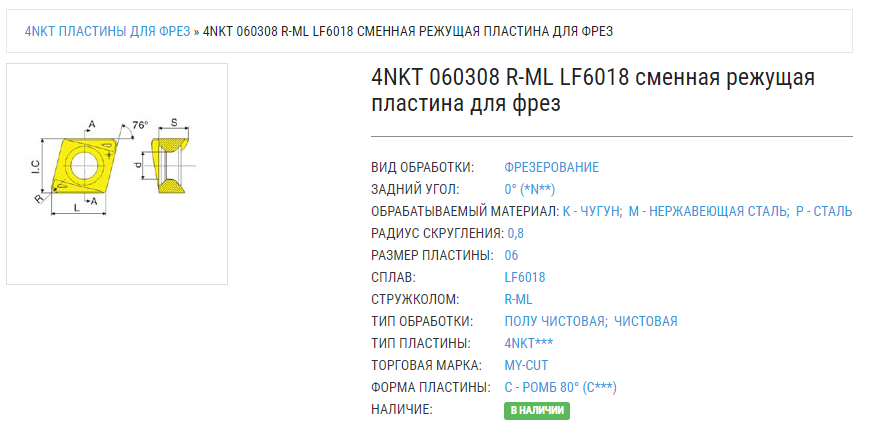
Task: Select the 0,8 corner radius link
Action: tap(516, 233)
